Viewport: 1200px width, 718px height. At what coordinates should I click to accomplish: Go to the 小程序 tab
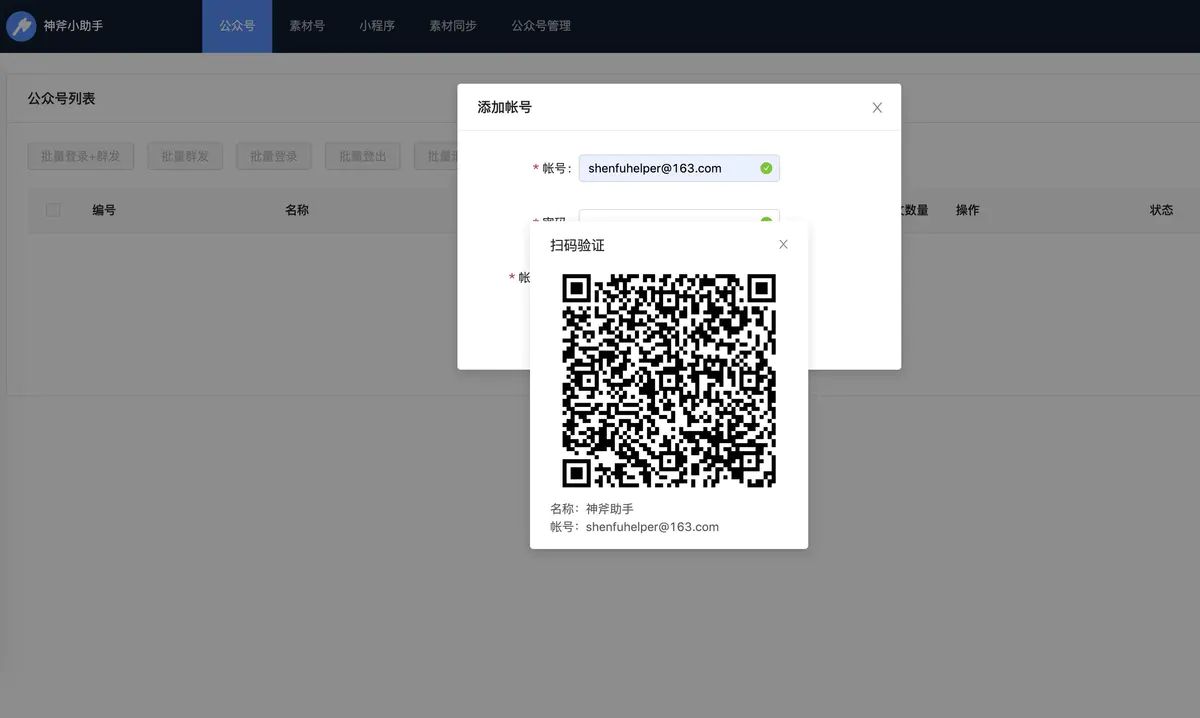pyautogui.click(x=377, y=26)
